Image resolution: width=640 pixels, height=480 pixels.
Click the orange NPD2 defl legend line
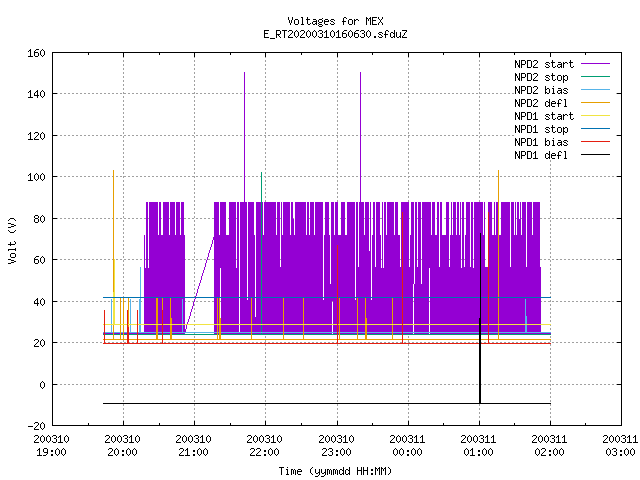(x=595, y=103)
